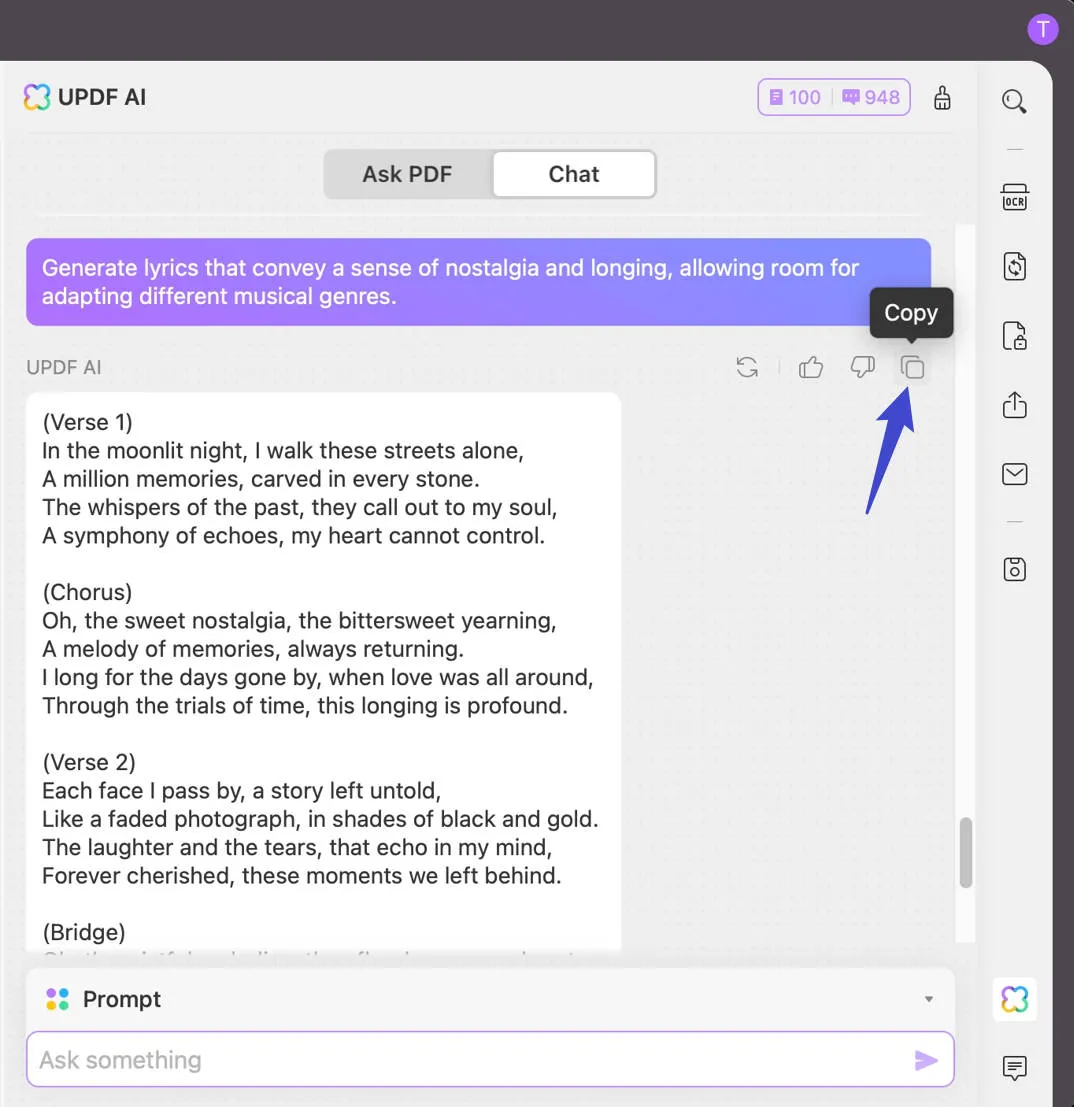This screenshot has height=1107, width=1074.
Task: Click line 'A melody of memories, always returning.'
Action: (x=253, y=649)
